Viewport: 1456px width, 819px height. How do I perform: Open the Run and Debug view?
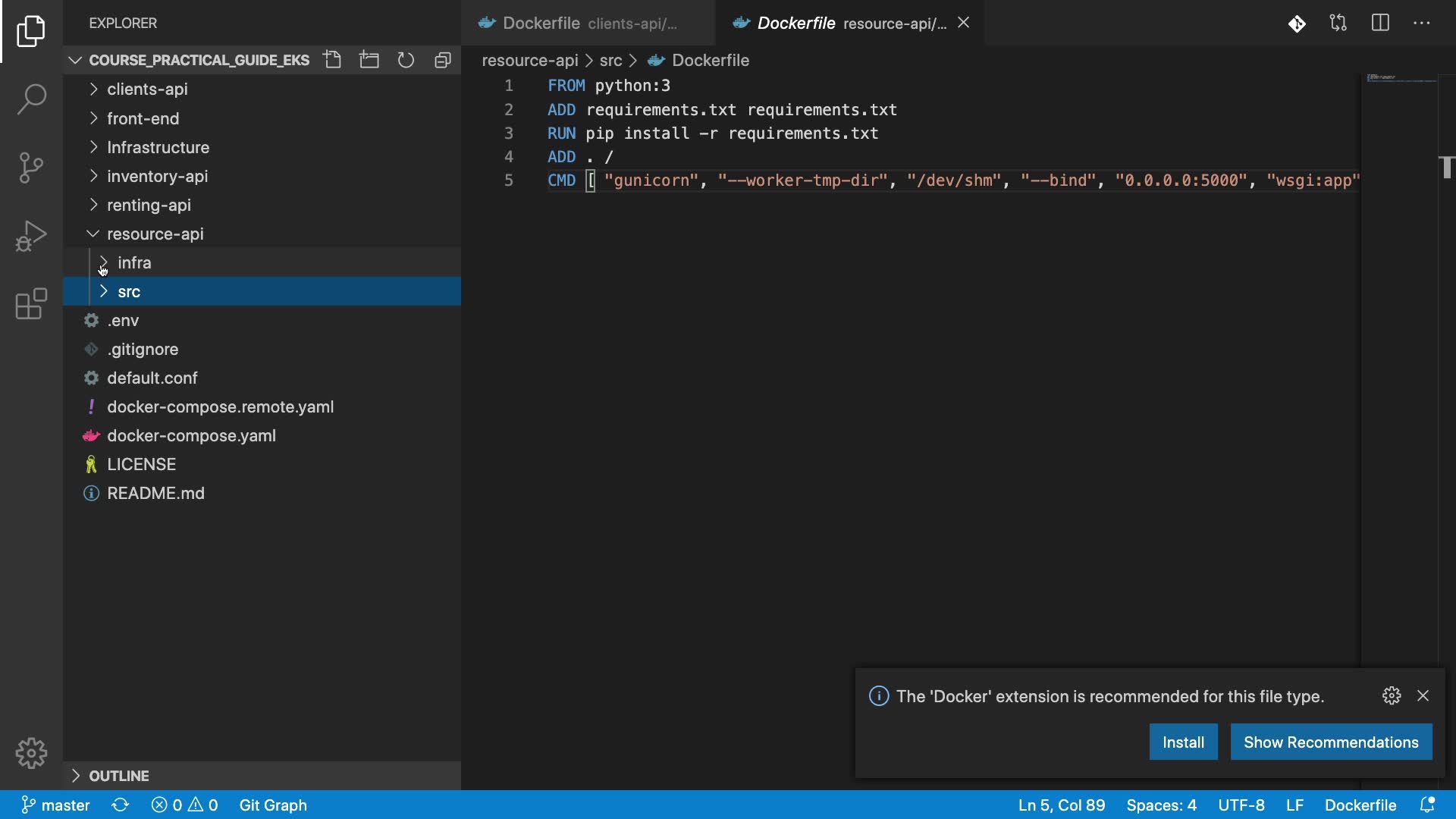point(31,236)
